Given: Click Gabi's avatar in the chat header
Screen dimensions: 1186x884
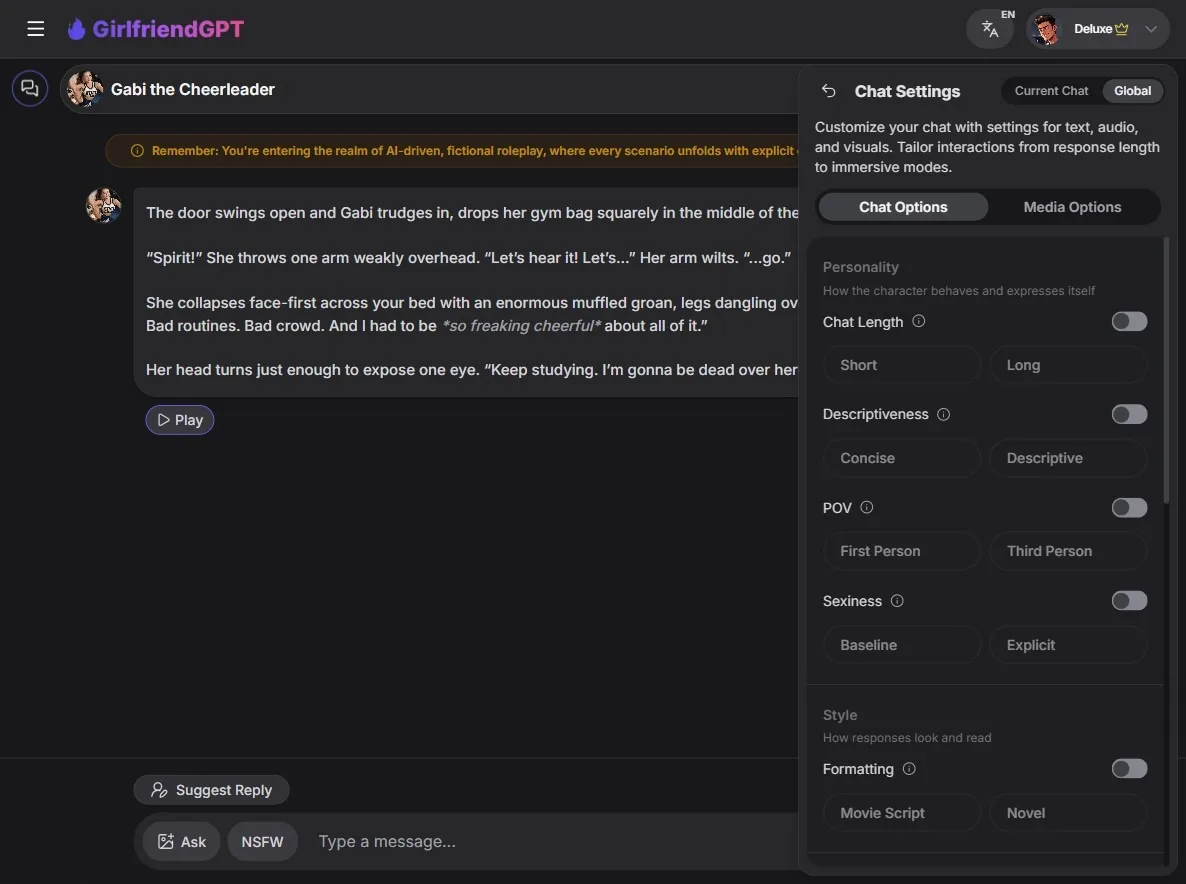Looking at the screenshot, I should (85, 89).
